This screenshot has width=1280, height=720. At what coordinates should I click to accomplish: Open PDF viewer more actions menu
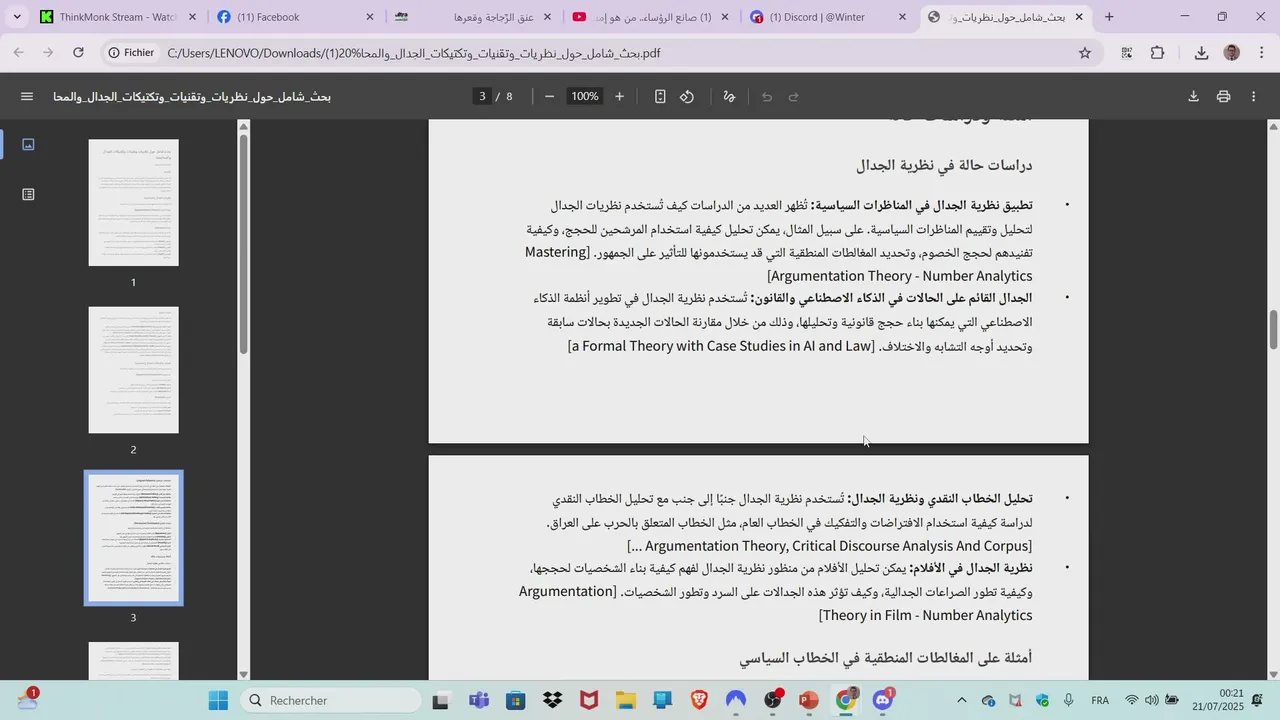click(x=1254, y=97)
